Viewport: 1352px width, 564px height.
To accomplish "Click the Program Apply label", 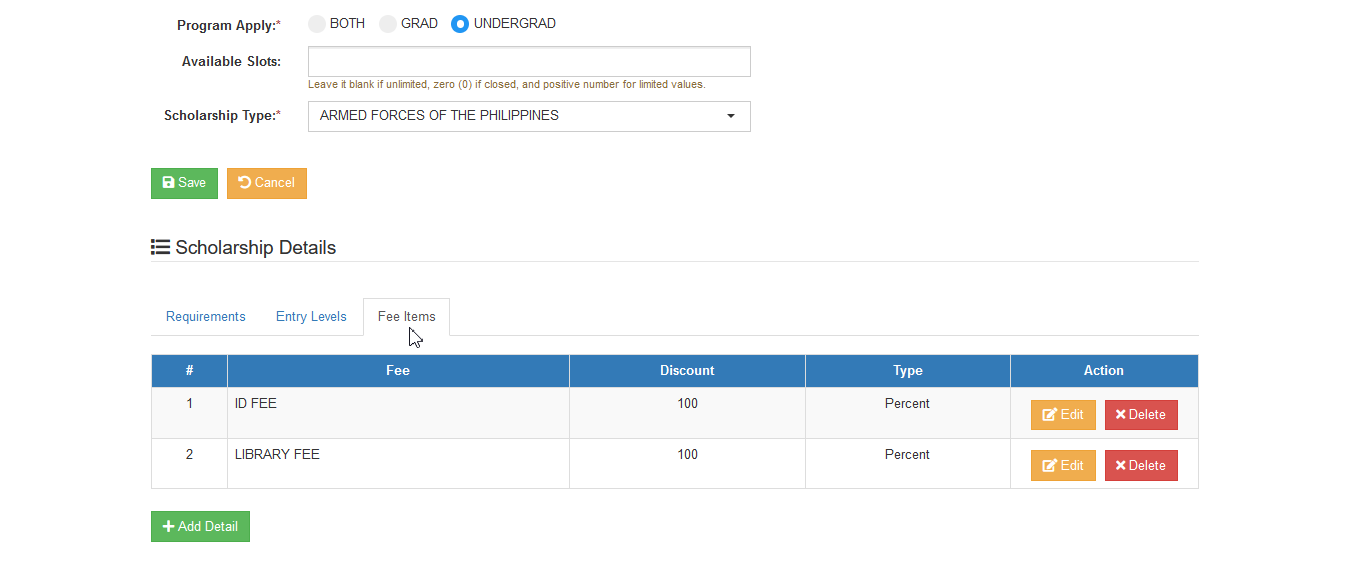I will [229, 25].
